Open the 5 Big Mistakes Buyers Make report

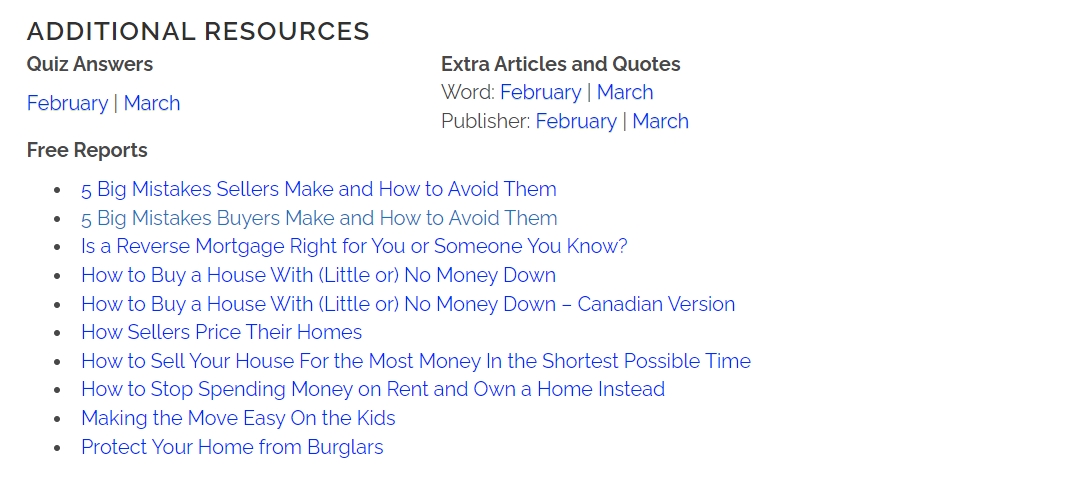click(x=319, y=218)
